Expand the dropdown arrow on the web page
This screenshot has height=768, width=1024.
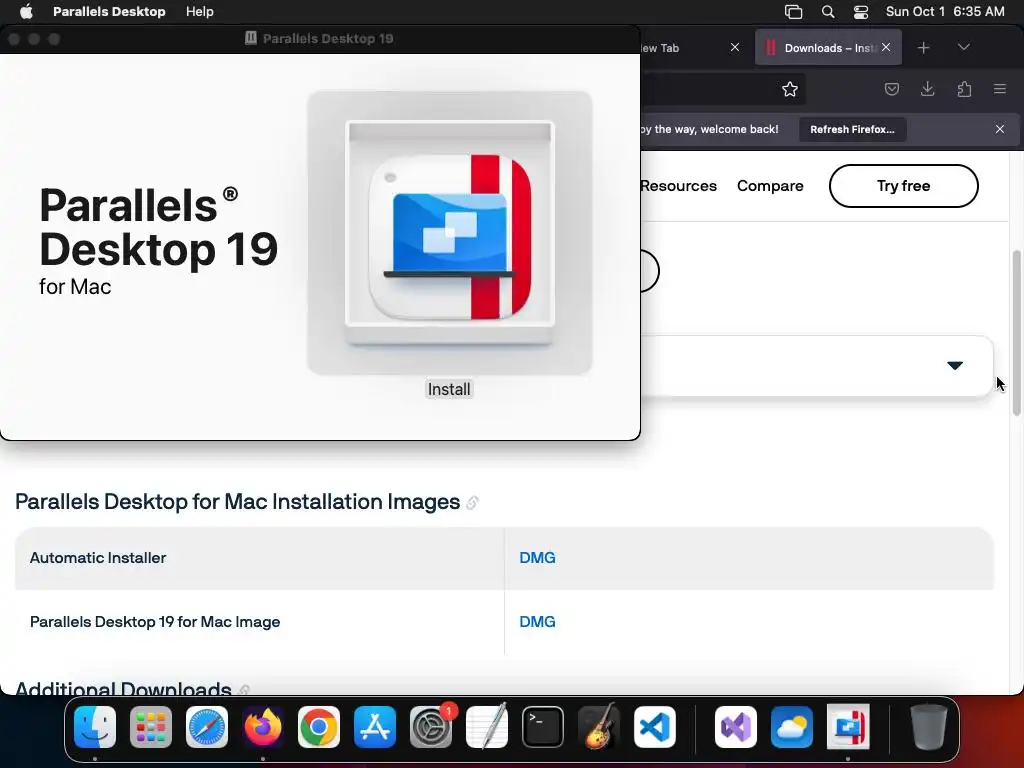[955, 366]
